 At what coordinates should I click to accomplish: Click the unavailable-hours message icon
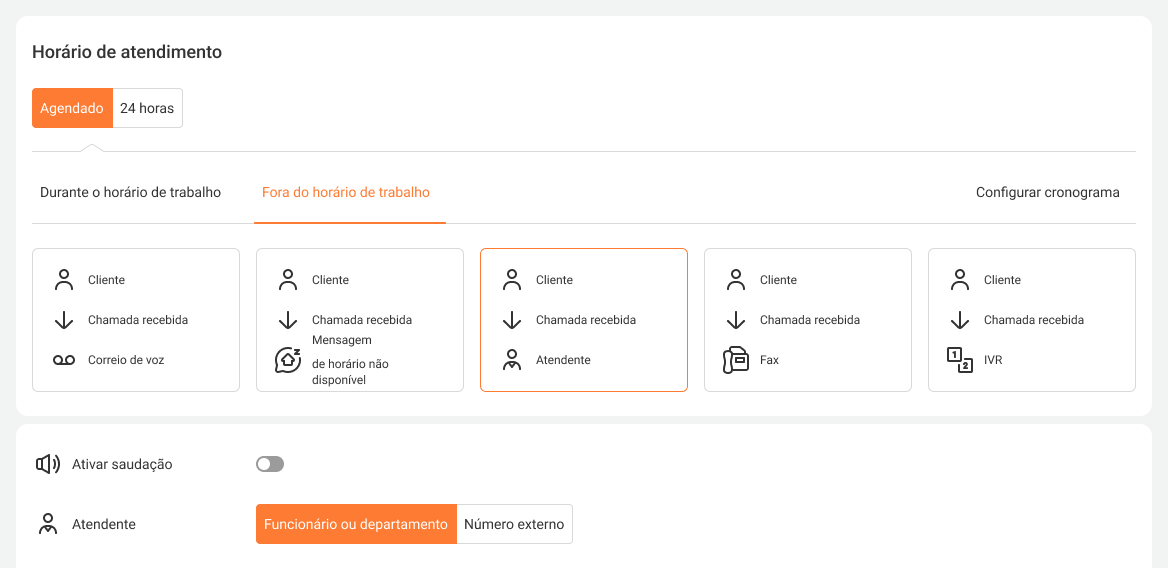click(288, 360)
